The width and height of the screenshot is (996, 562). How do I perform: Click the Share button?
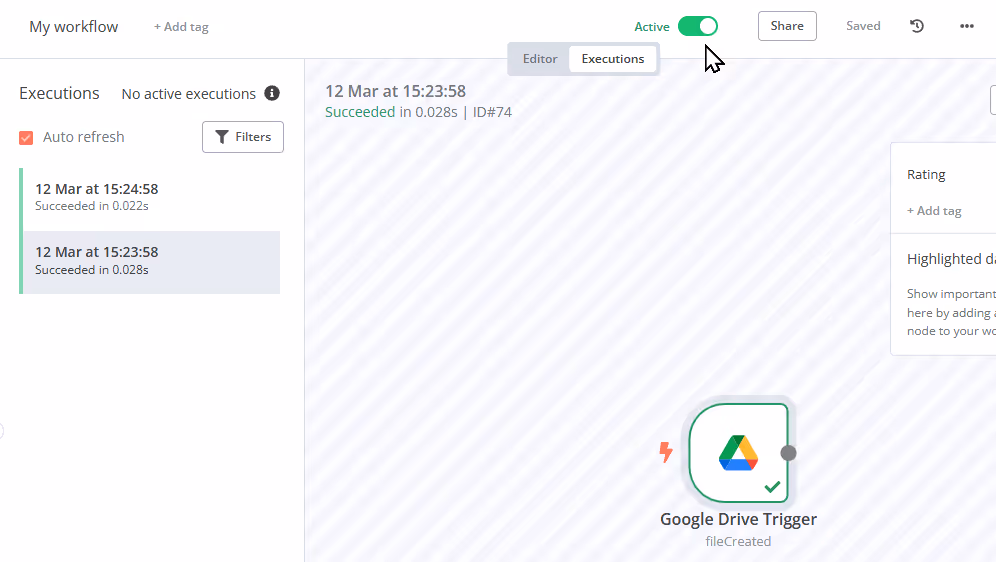coord(787,26)
